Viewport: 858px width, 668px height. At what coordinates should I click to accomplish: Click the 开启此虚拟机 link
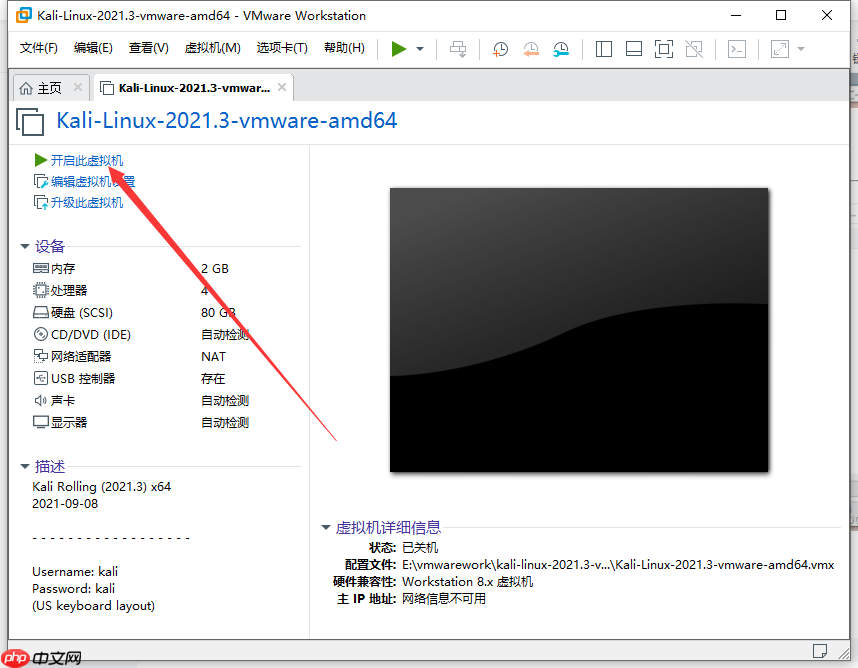coord(88,160)
